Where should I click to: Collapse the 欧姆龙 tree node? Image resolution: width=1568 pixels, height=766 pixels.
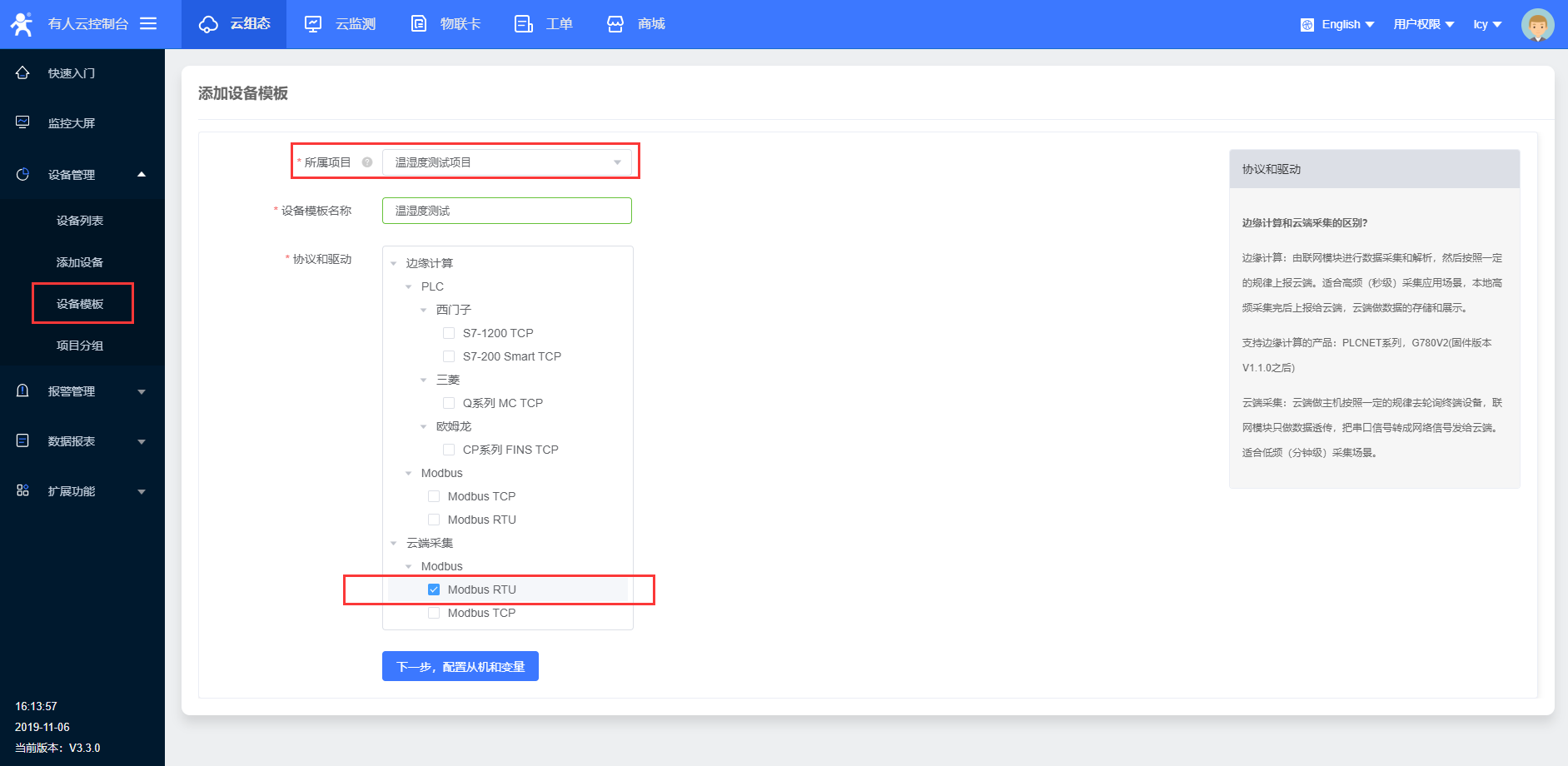(424, 426)
